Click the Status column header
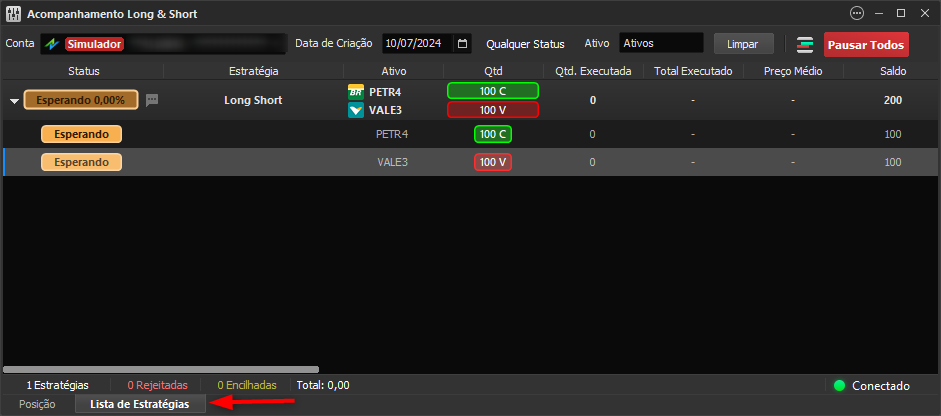Image resolution: width=941 pixels, height=416 pixels. pyautogui.click(x=83, y=71)
